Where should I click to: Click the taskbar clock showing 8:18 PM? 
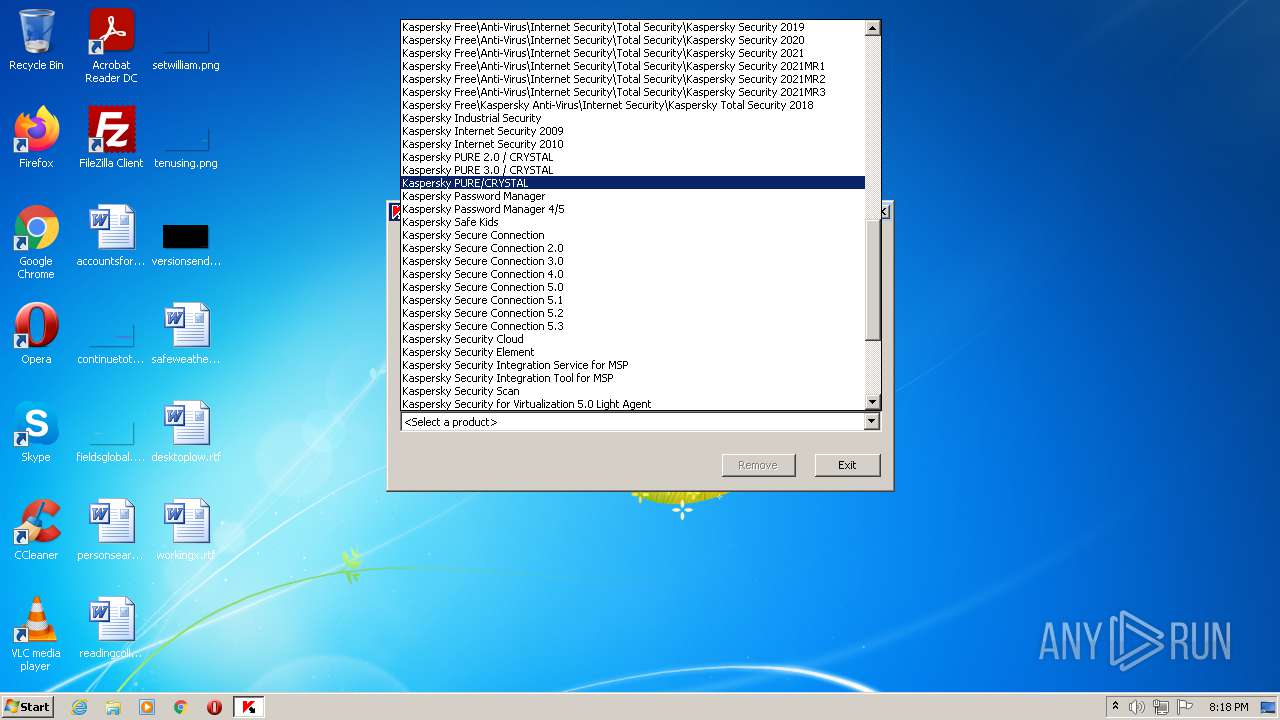tap(1228, 707)
